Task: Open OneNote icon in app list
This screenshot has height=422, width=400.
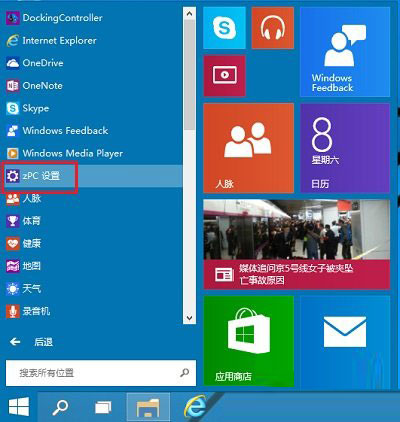Action: pyautogui.click(x=13, y=86)
